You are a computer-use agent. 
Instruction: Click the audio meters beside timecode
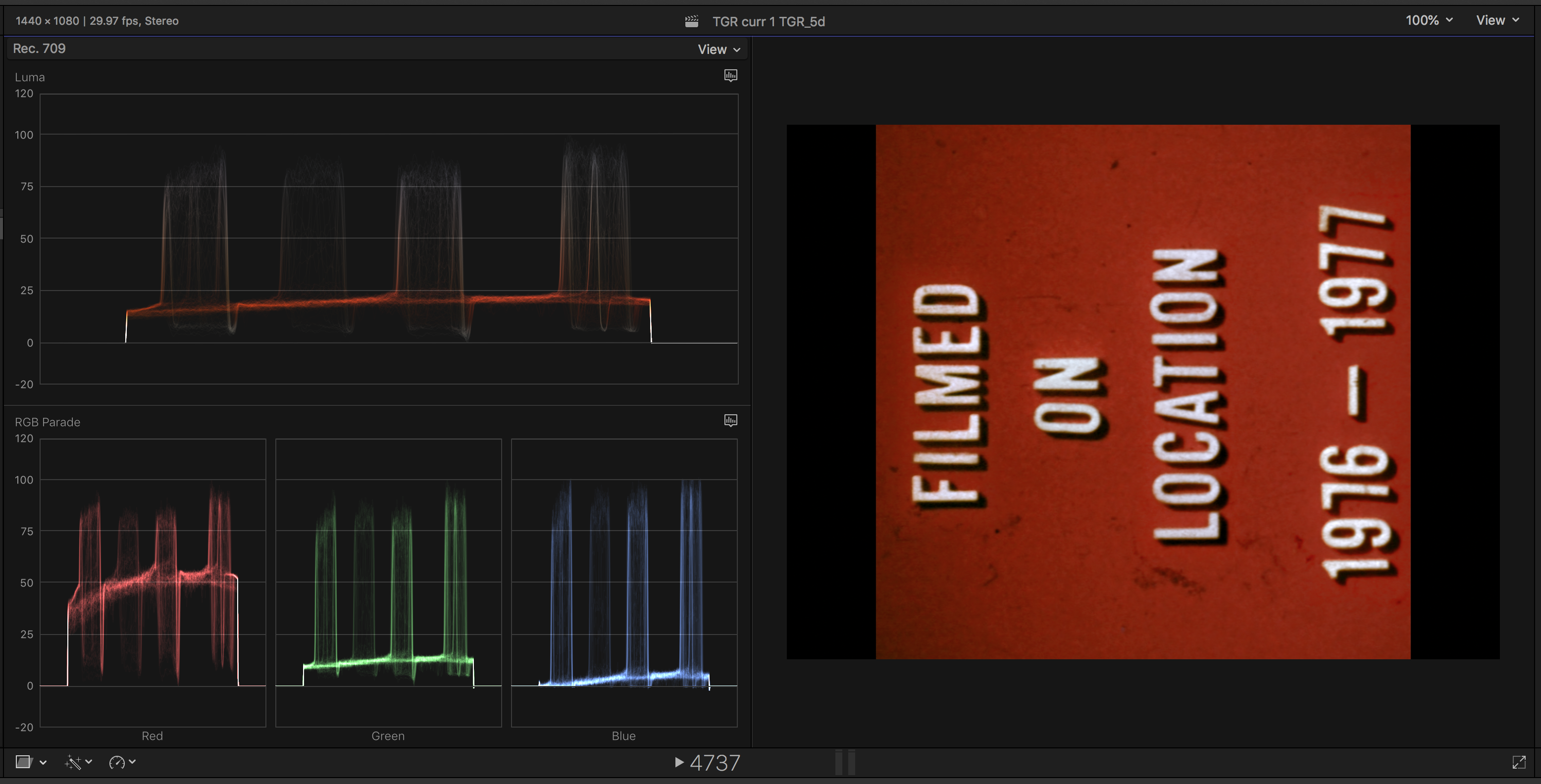click(x=845, y=763)
